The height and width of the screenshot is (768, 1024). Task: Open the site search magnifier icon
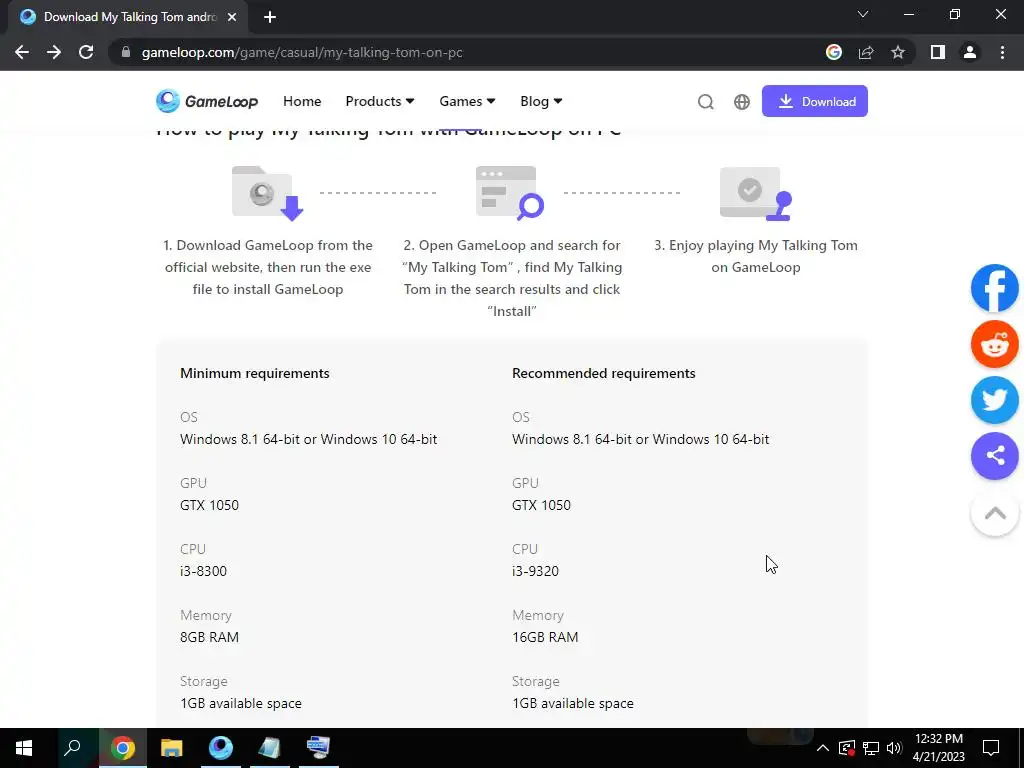tap(705, 102)
